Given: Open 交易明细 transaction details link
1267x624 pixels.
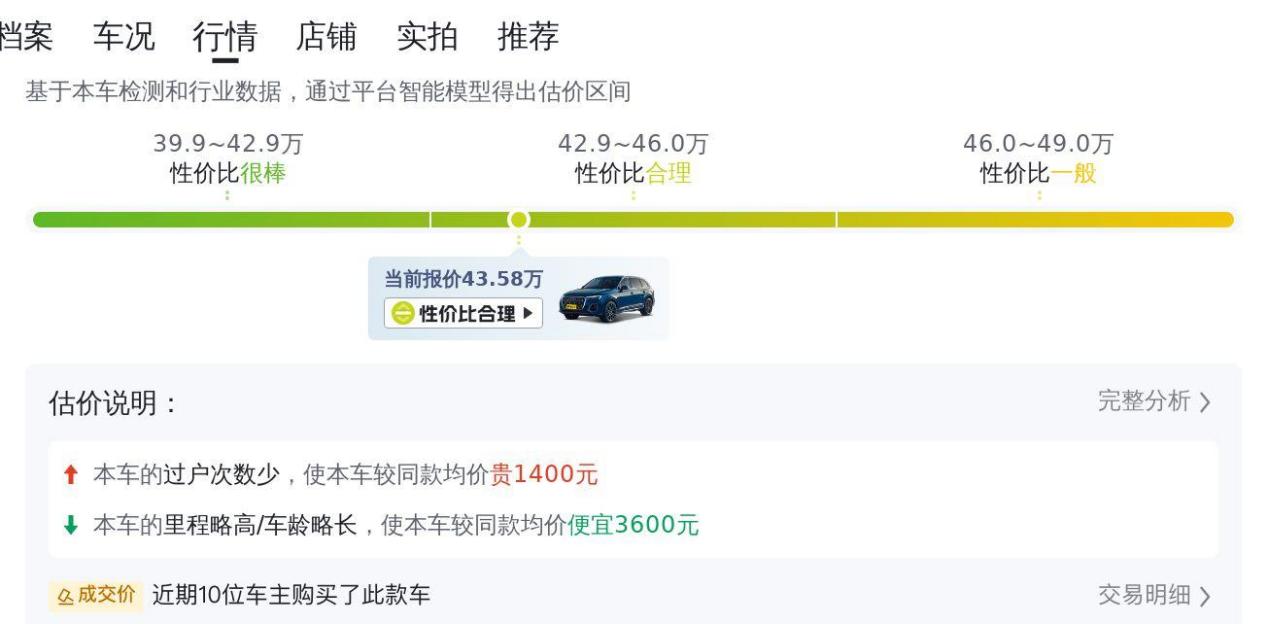Looking at the screenshot, I should click(1144, 596).
